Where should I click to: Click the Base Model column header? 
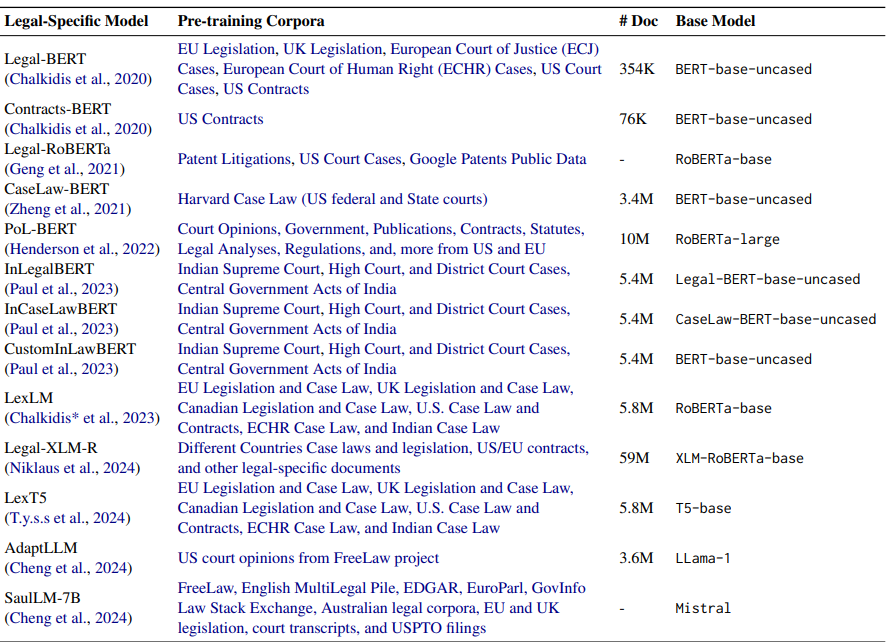(x=715, y=21)
